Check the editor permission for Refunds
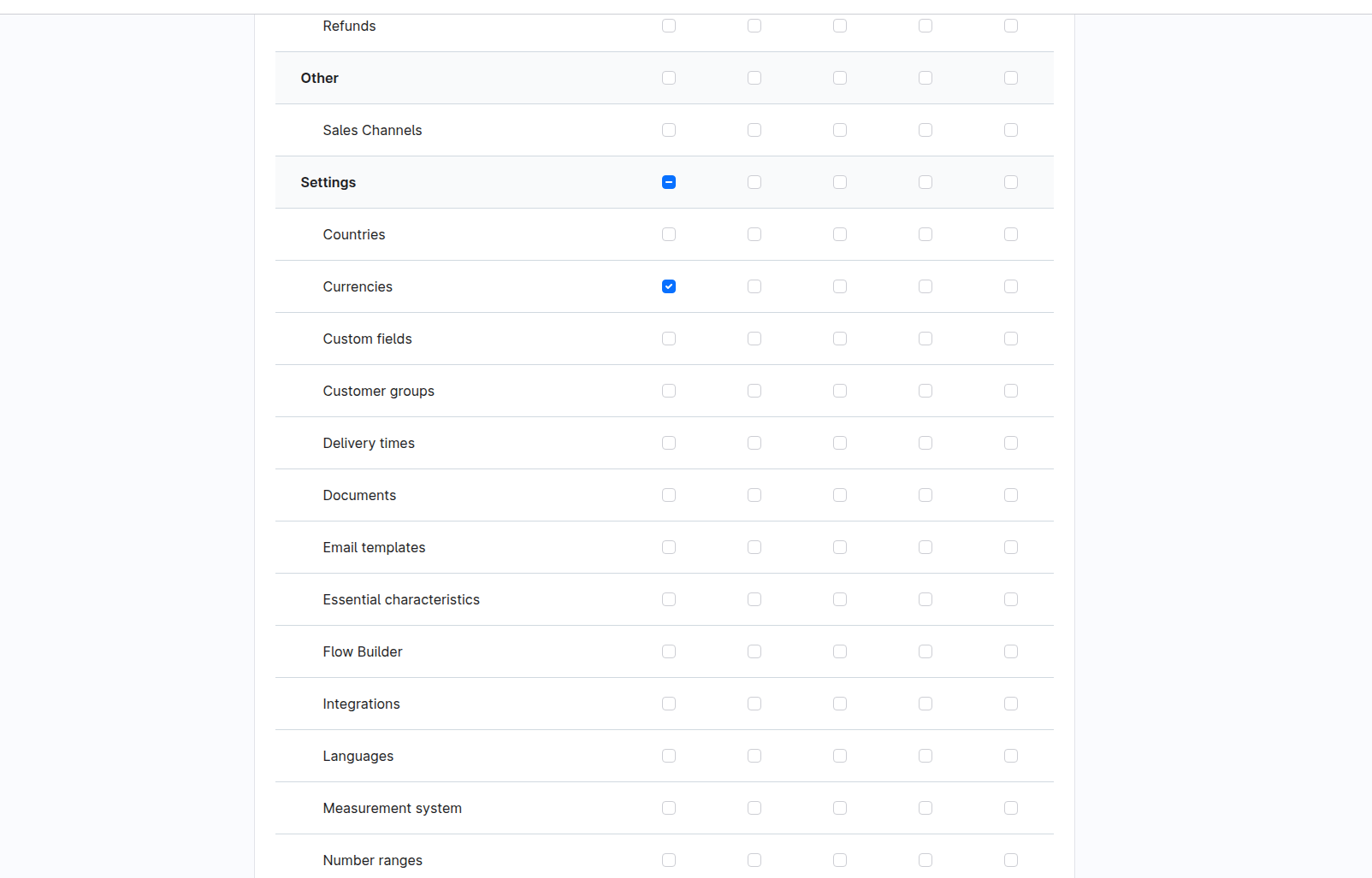The height and width of the screenshot is (878, 1372). coord(754,26)
